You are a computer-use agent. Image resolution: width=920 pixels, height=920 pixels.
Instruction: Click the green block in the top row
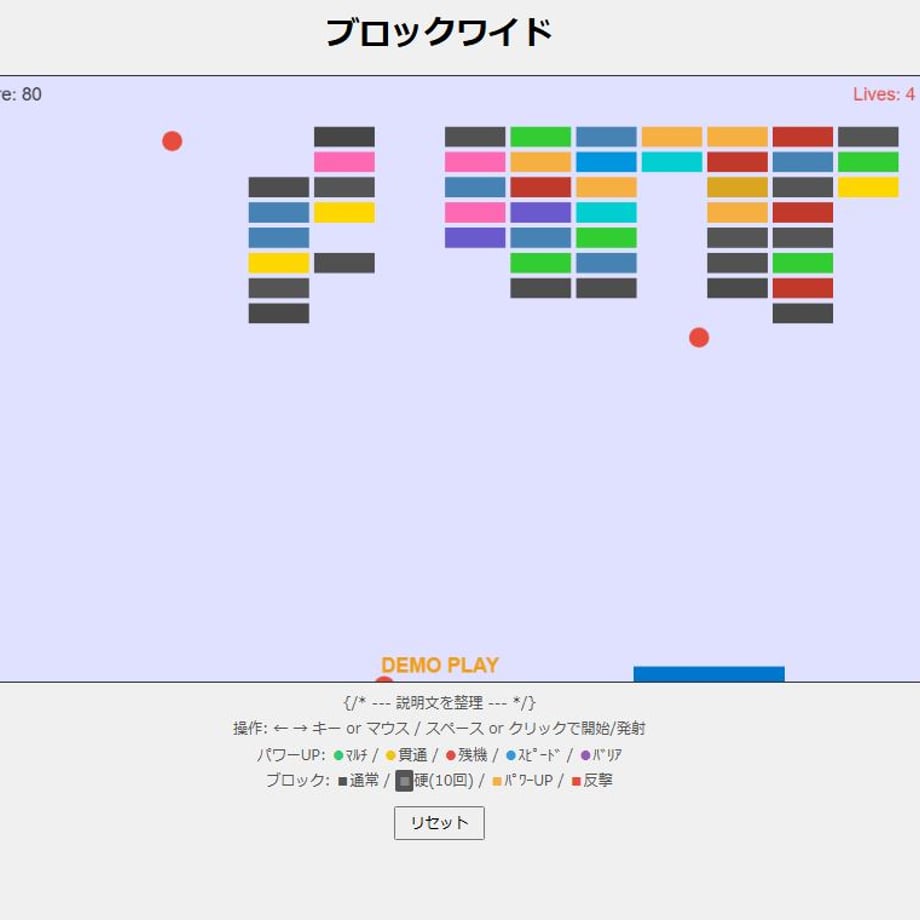coord(540,137)
